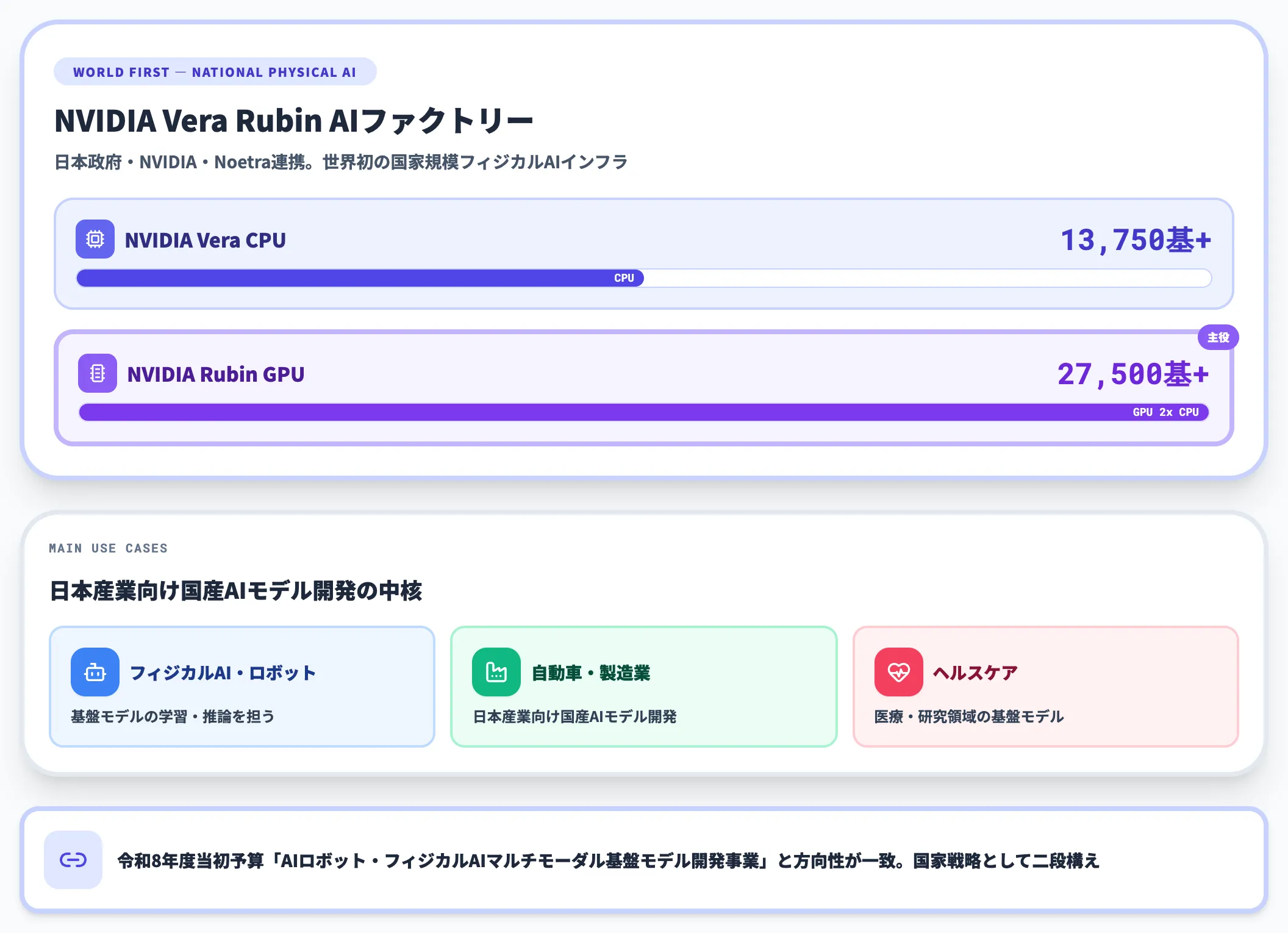Click the GPU 2x CPU bar label

click(x=1166, y=412)
